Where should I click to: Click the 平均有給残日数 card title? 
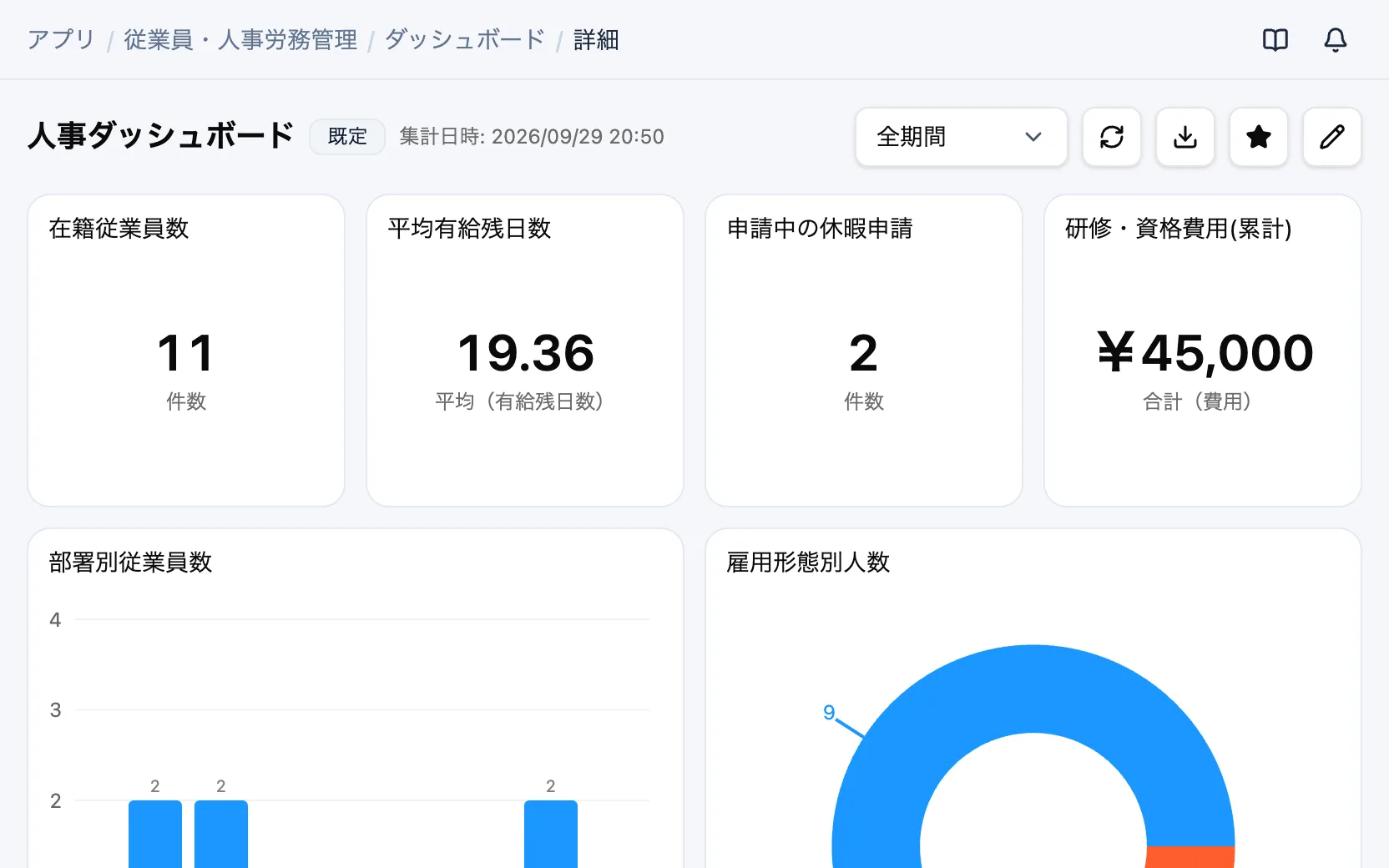click(469, 229)
